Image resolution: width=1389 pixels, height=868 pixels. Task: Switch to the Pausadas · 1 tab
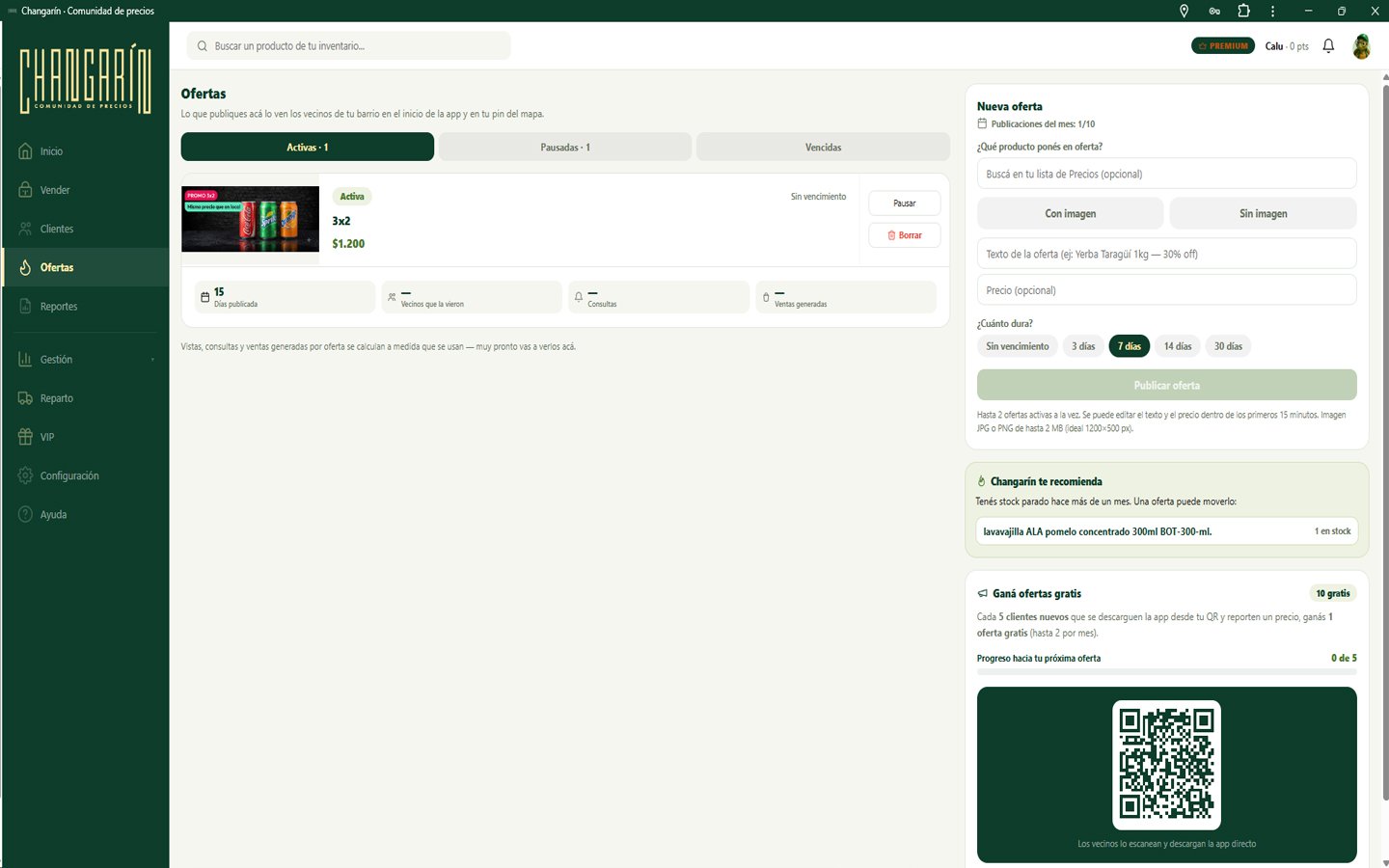[x=565, y=147]
